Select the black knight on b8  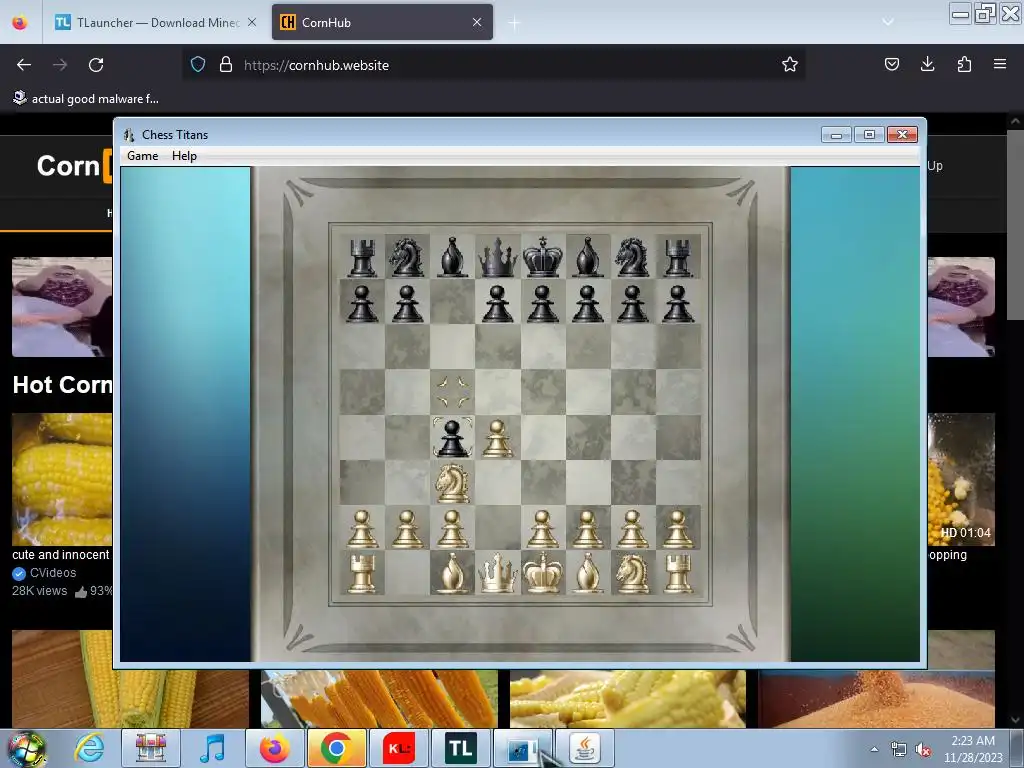[407, 257]
